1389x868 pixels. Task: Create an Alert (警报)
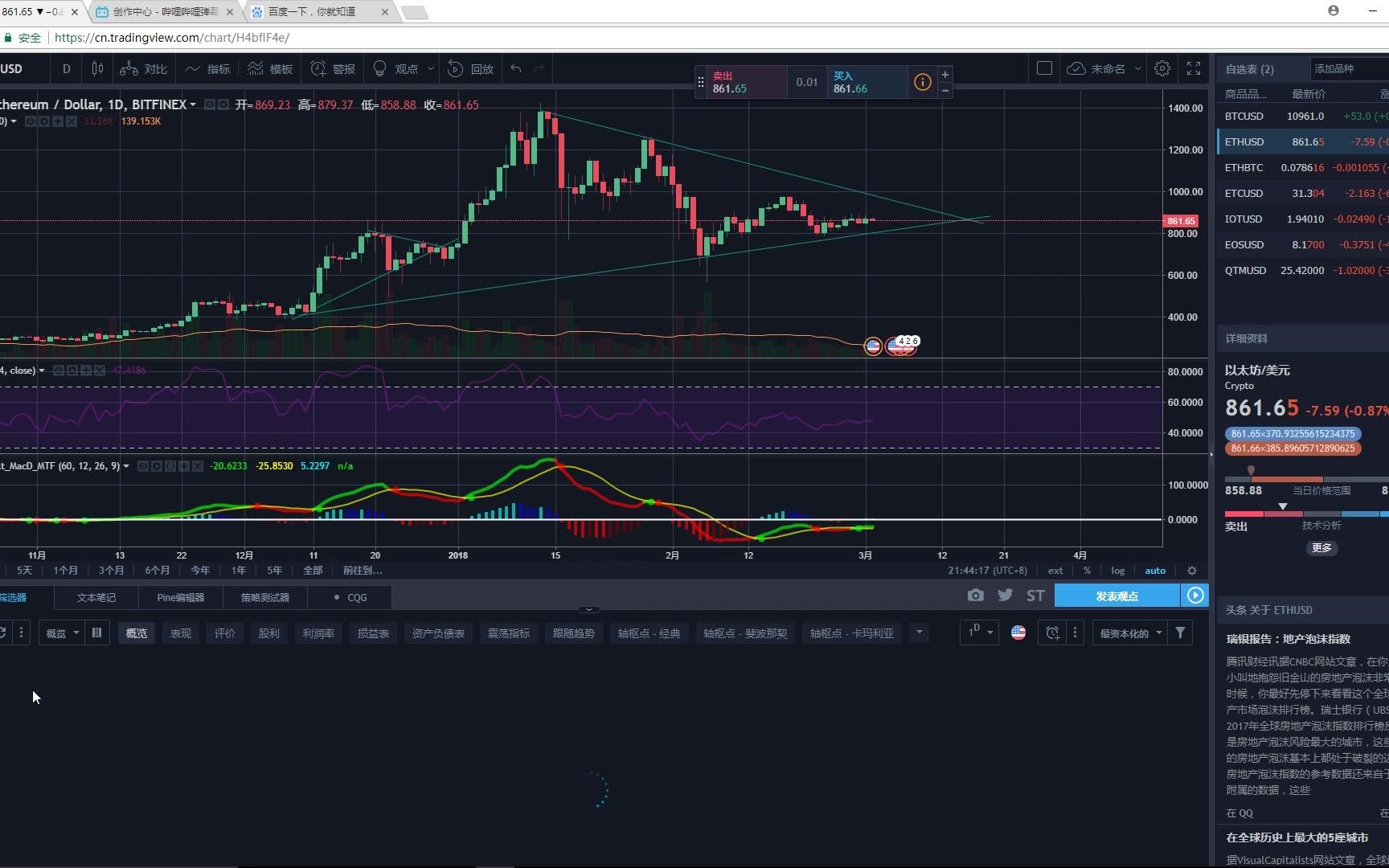pos(333,69)
